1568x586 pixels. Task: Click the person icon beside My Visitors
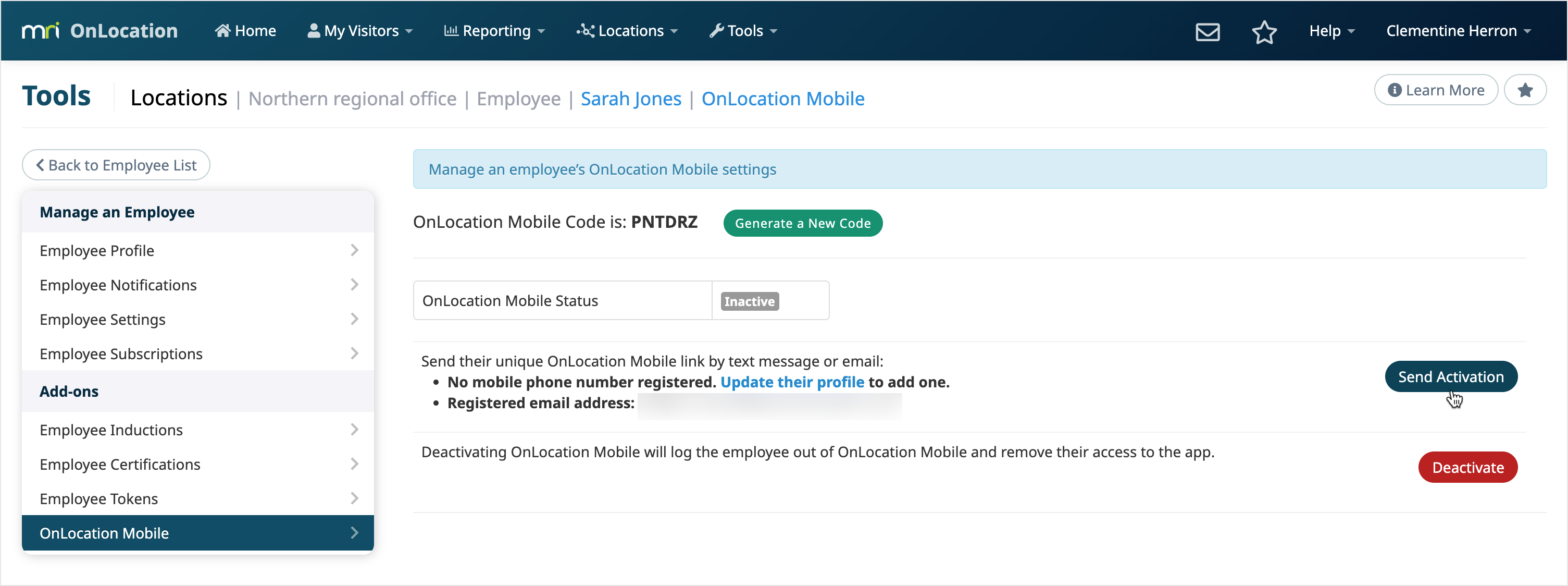[x=314, y=29]
